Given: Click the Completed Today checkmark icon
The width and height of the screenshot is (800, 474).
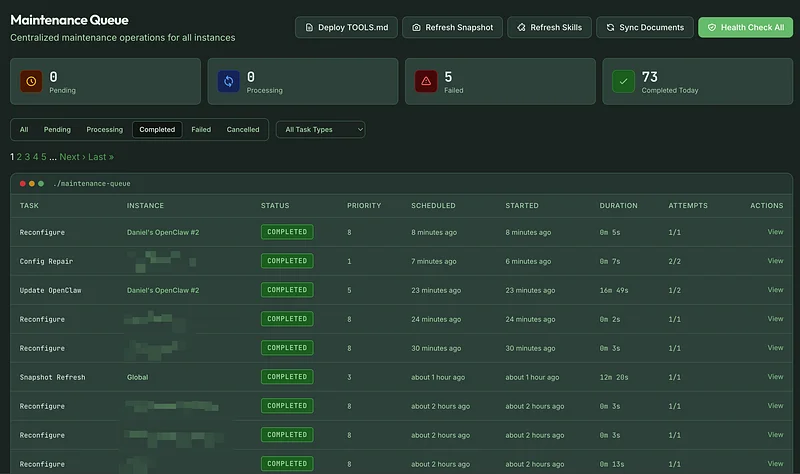Looking at the screenshot, I should pos(623,81).
